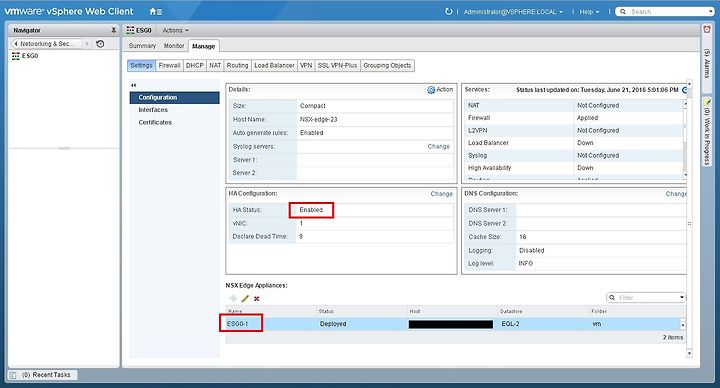This screenshot has width=720, height=388.
Task: Open the NAT sub-tab
Action: pos(215,66)
